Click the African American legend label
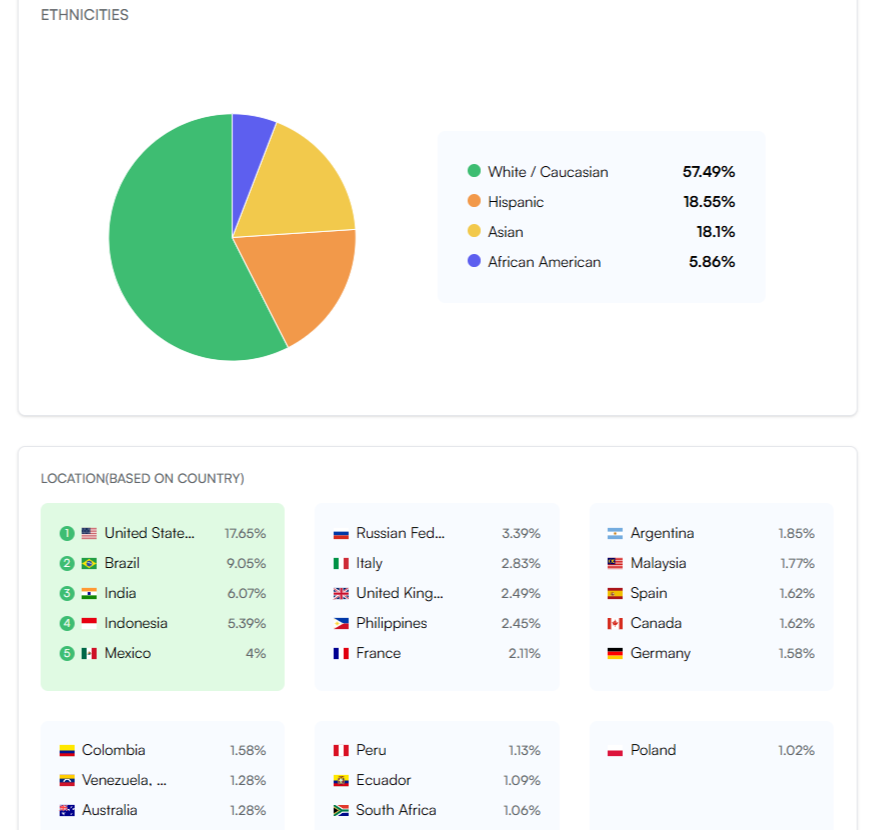Viewport: 871px width, 830px height. point(544,262)
